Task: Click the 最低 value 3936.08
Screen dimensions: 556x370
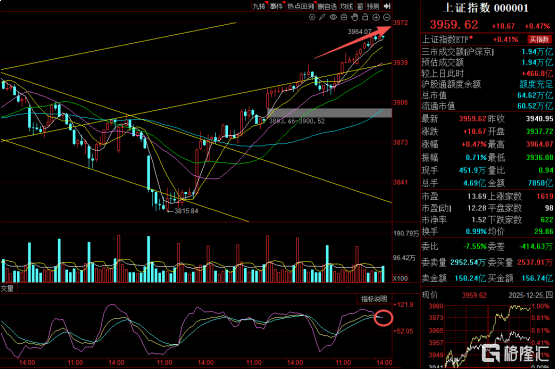Action: 539,158
